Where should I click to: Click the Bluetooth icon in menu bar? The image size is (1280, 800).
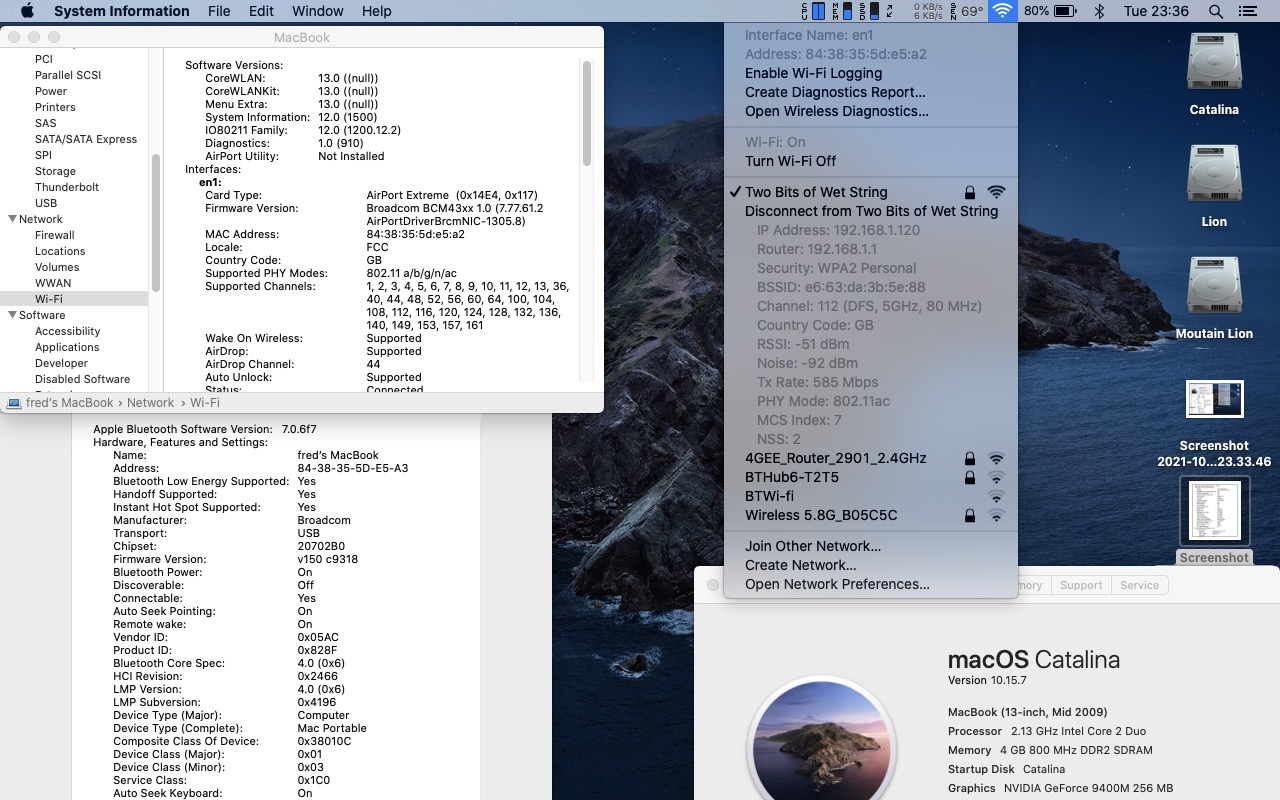[1098, 11]
